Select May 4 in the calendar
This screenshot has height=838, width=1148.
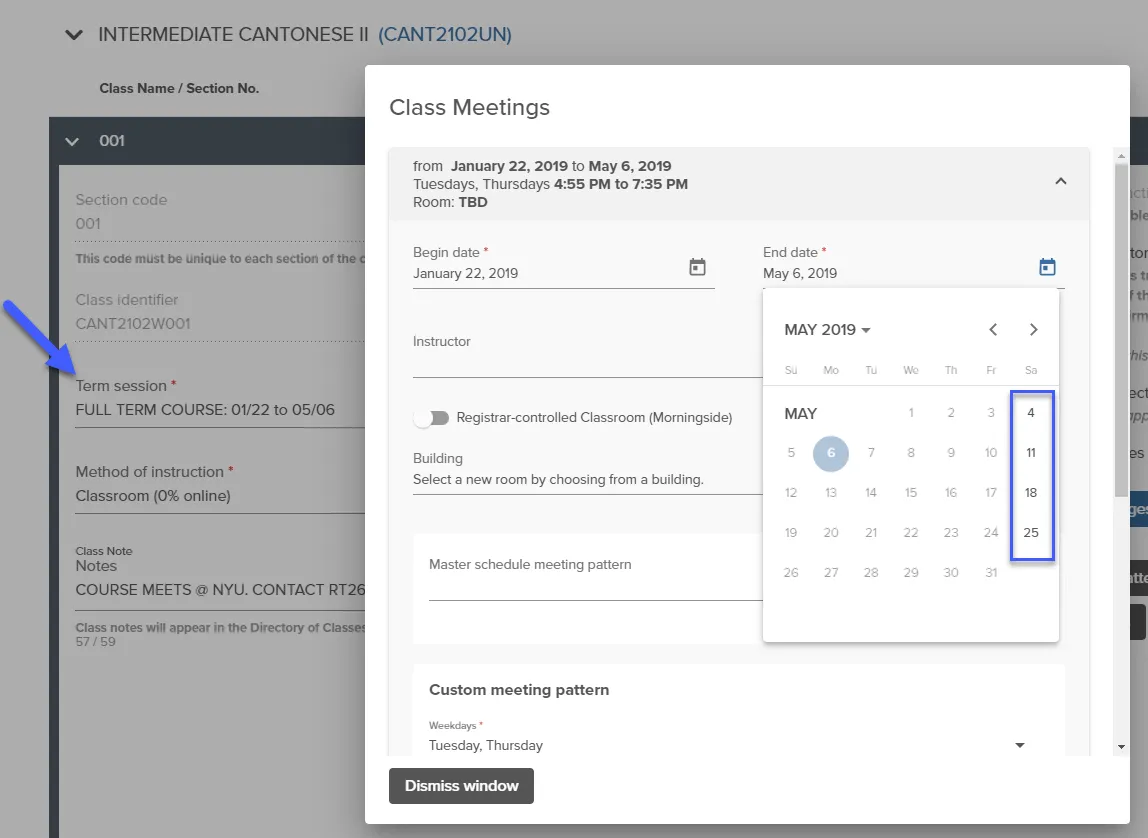tap(1031, 413)
